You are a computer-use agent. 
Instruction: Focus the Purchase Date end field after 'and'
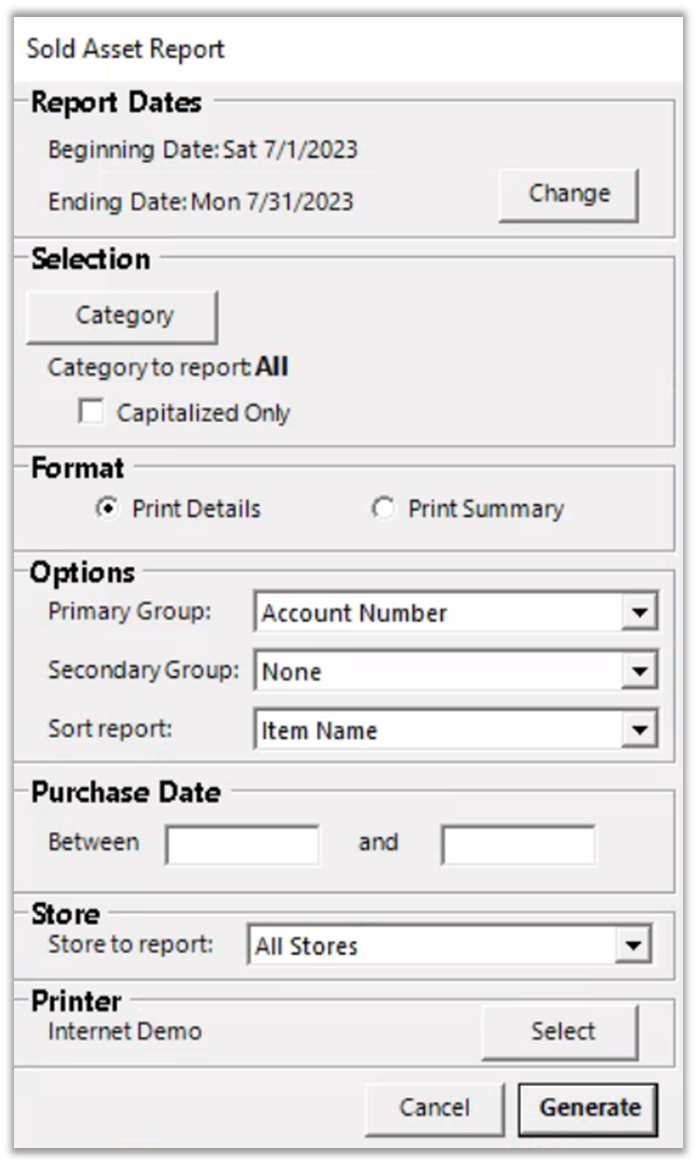coord(518,844)
